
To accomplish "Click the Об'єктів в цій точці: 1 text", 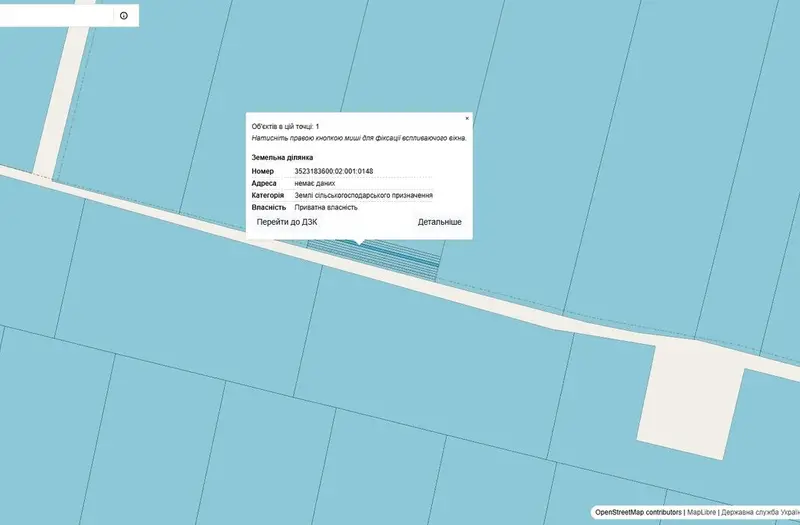I will (285, 127).
